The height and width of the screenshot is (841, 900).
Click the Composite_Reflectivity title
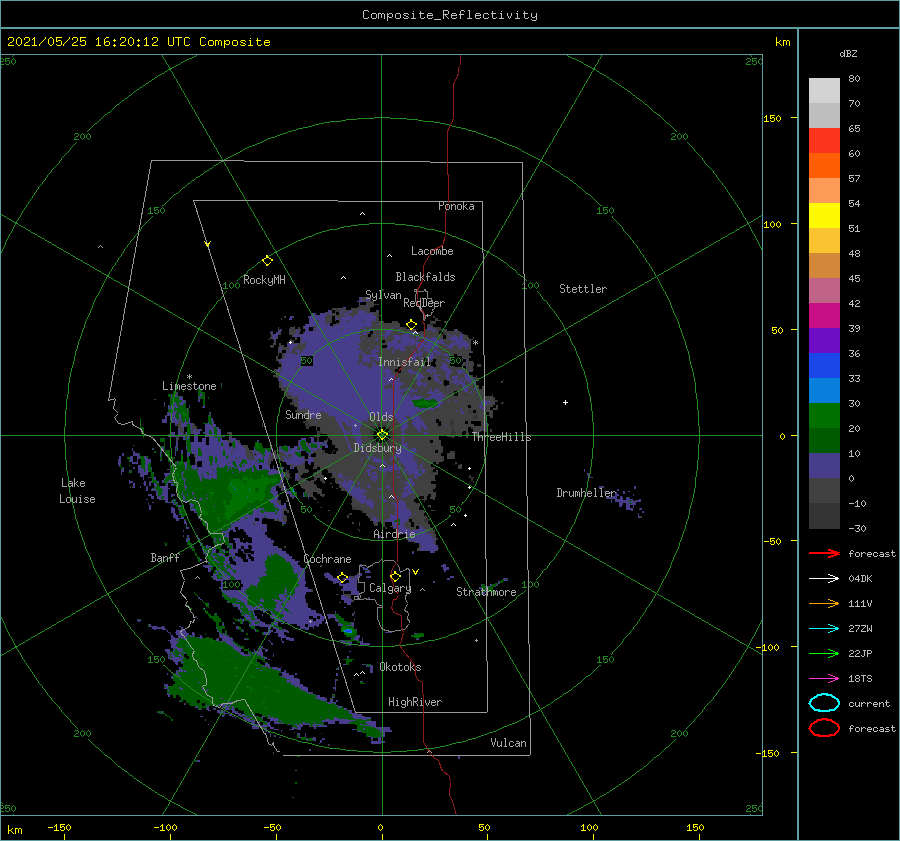pos(450,15)
